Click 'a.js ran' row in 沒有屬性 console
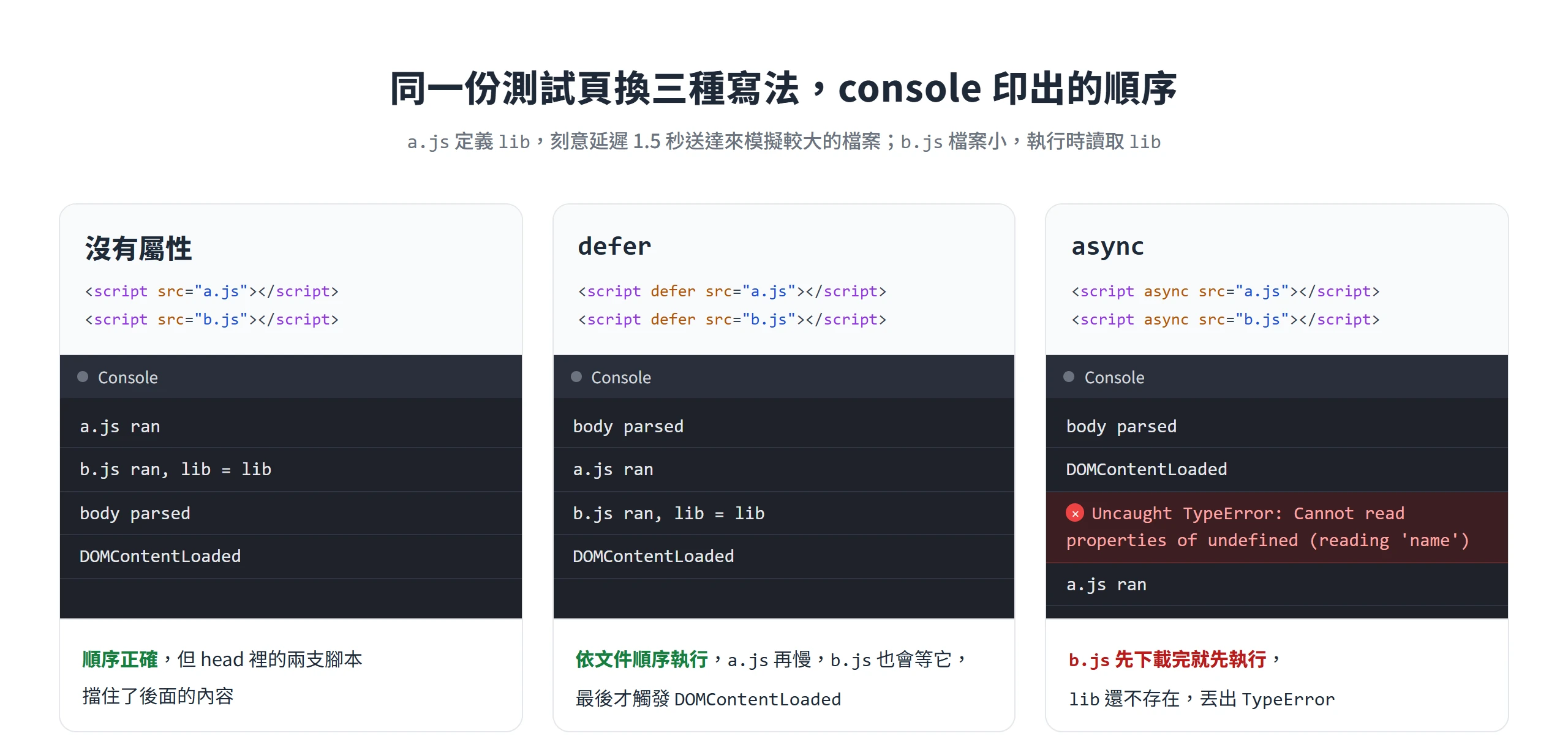Screen dimensions: 1568x747 [x=291, y=426]
